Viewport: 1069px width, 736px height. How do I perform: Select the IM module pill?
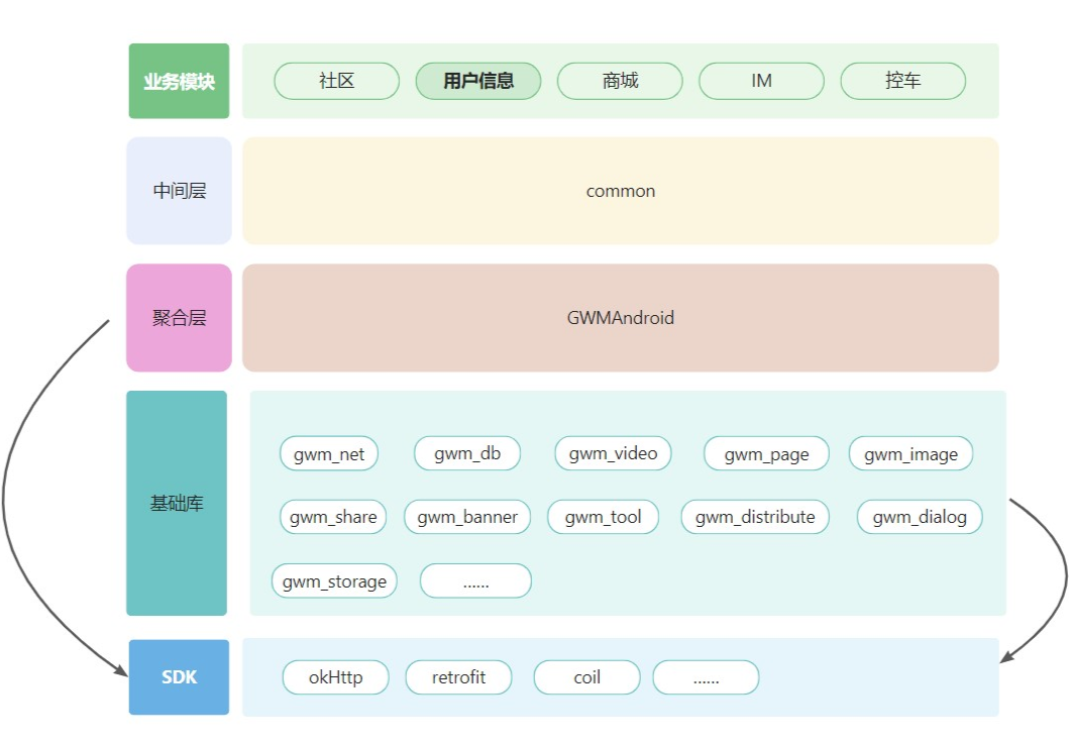click(761, 81)
